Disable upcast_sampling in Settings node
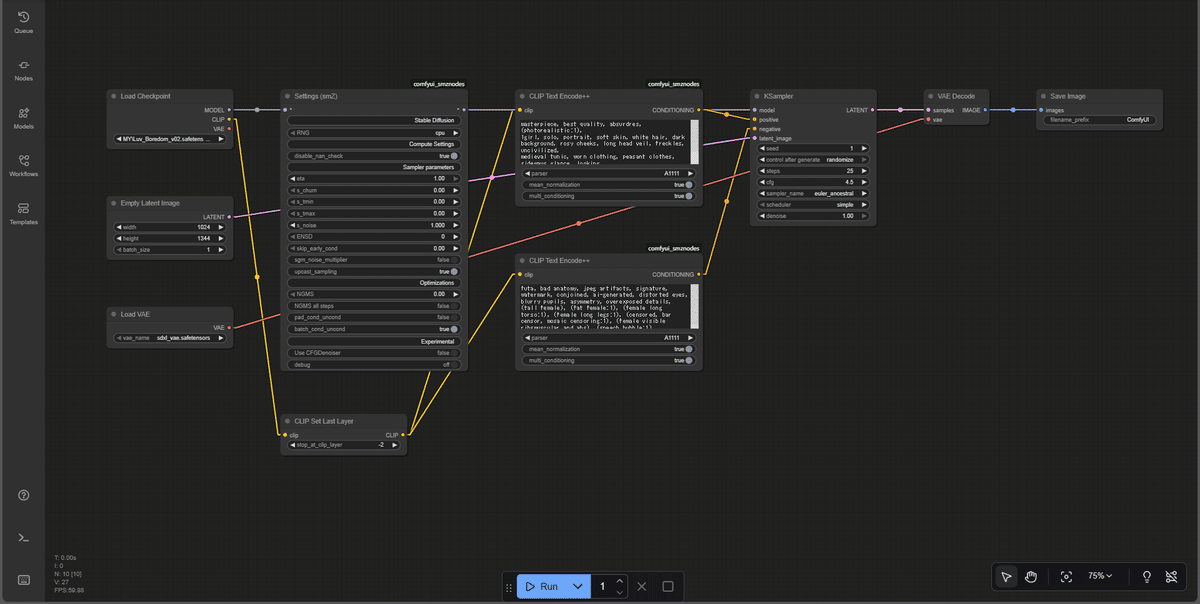The height and width of the screenshot is (604, 1200). (455, 271)
